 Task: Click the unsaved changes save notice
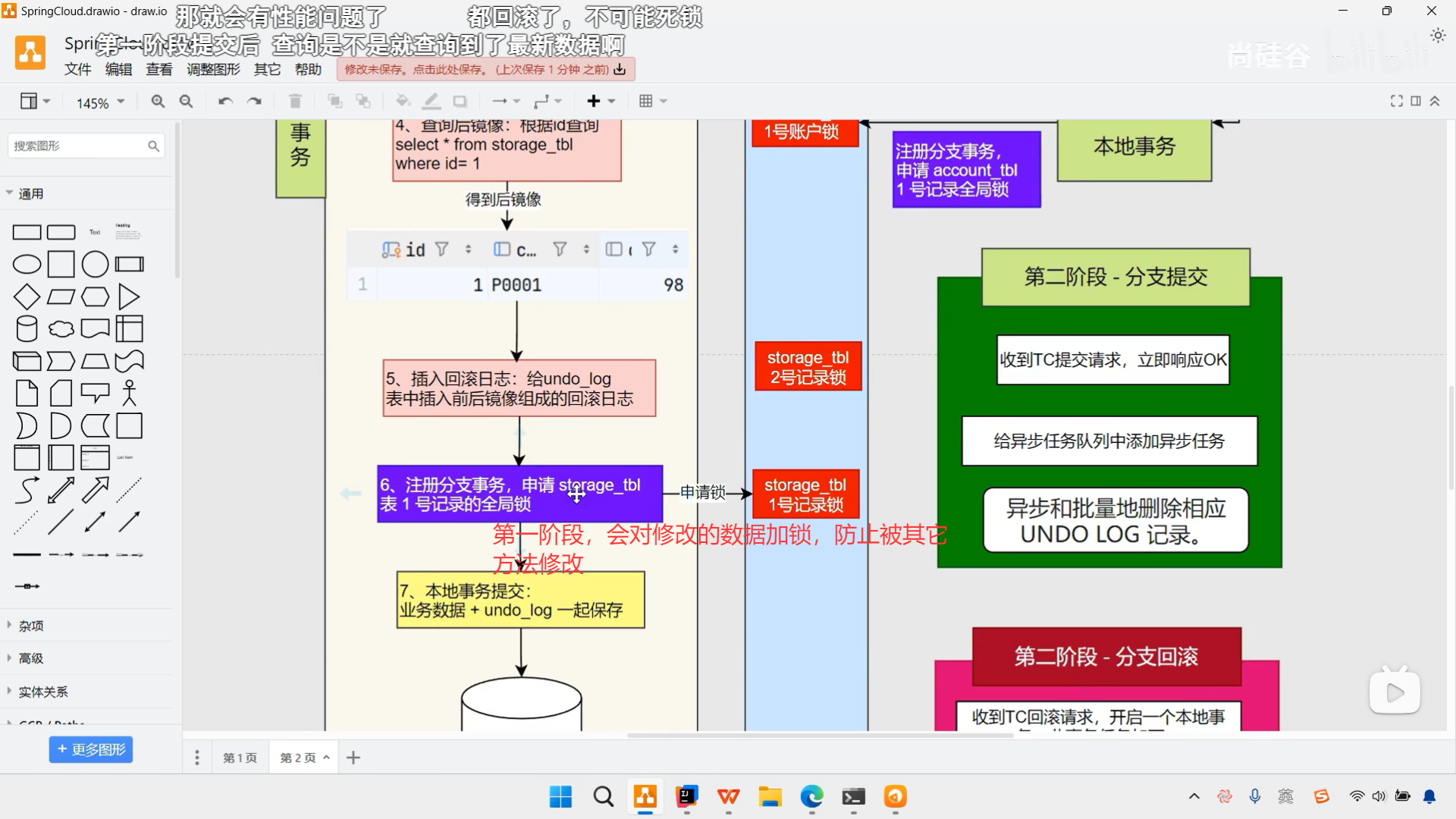point(485,70)
